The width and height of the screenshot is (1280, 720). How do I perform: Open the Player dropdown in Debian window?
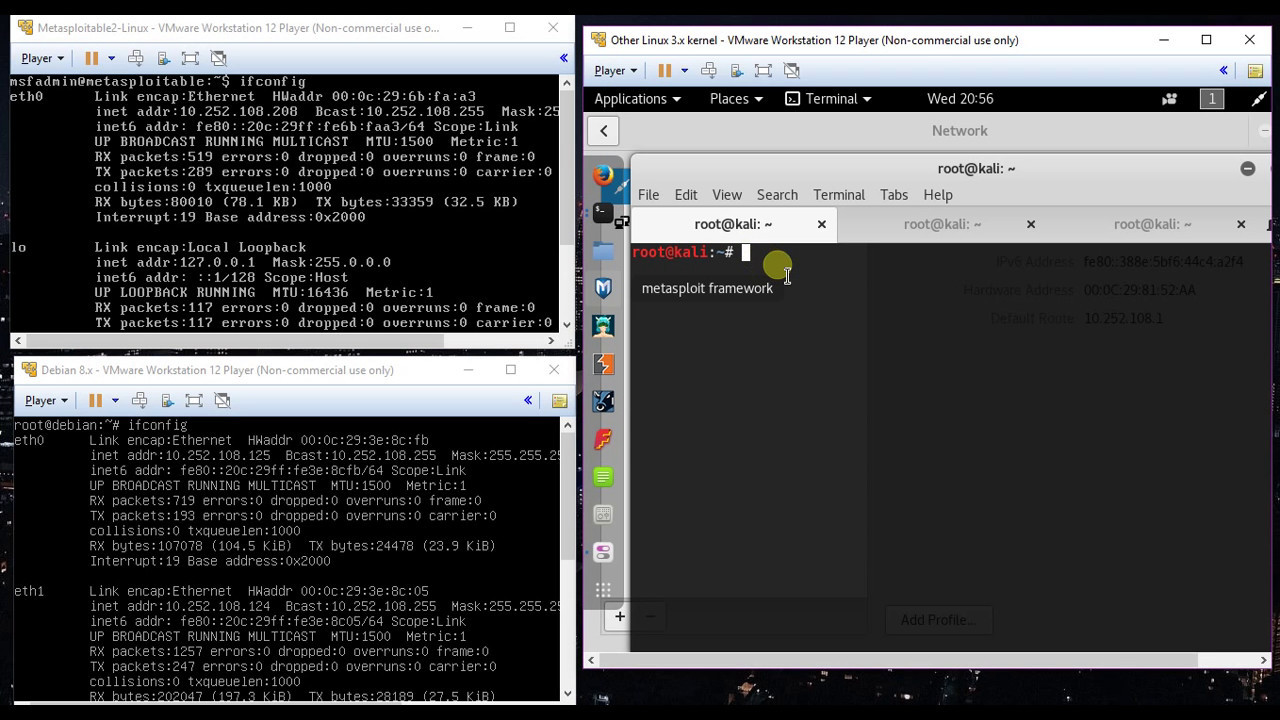(x=46, y=400)
